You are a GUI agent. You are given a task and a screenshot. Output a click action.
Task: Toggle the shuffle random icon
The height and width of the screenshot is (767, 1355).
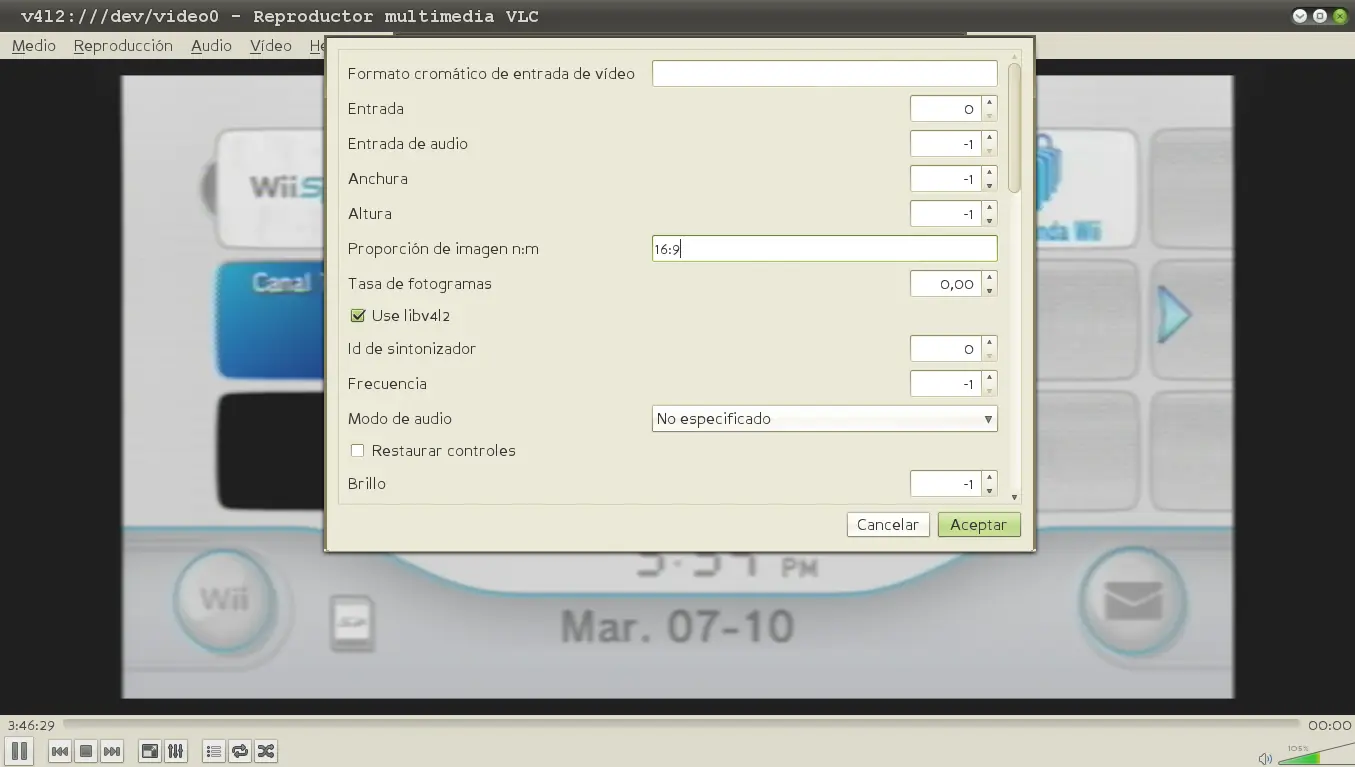click(266, 751)
